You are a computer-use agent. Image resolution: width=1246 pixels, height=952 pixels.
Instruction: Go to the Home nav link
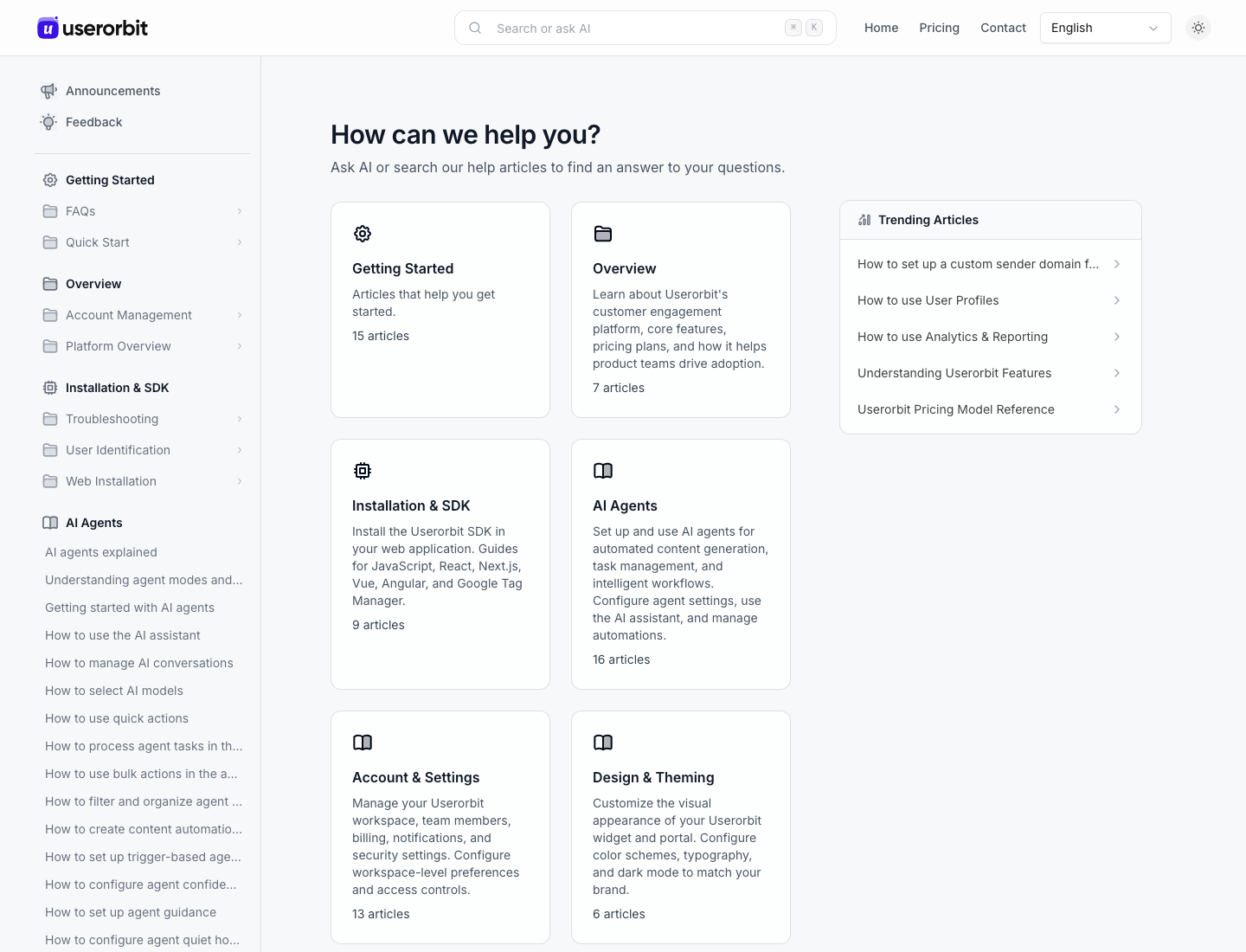[881, 28]
